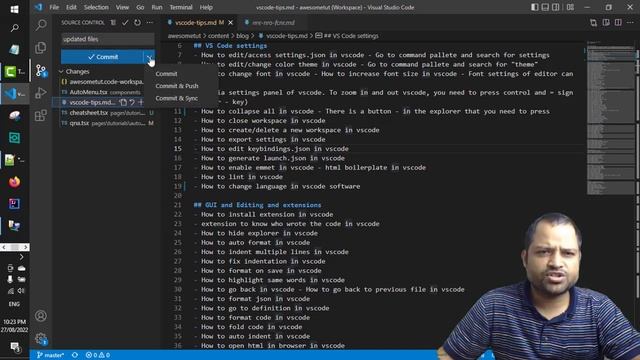Open the blog breadcrumb dropdown
This screenshot has height=360, width=640.
point(242,36)
